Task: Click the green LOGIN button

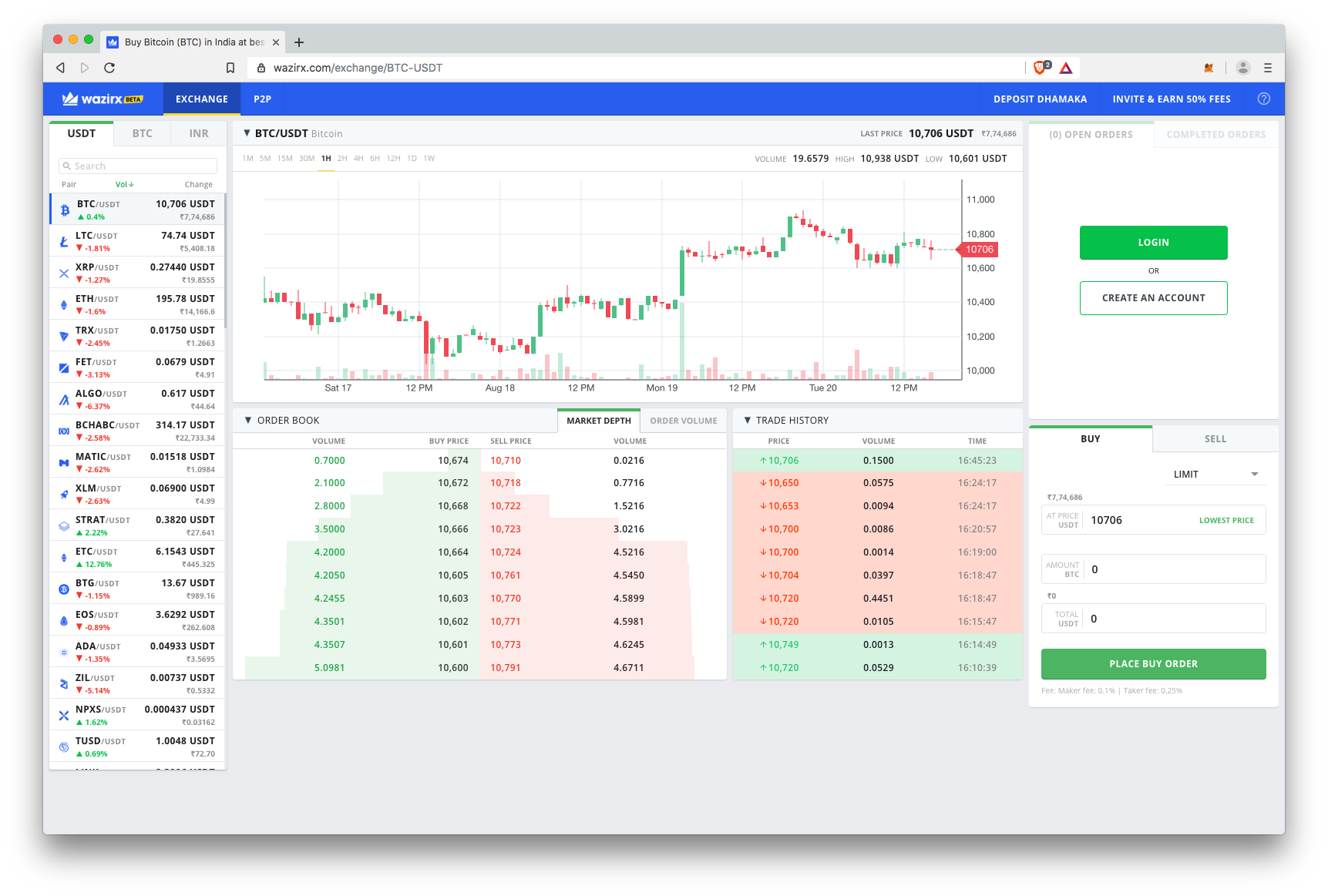Action: 1153,242
